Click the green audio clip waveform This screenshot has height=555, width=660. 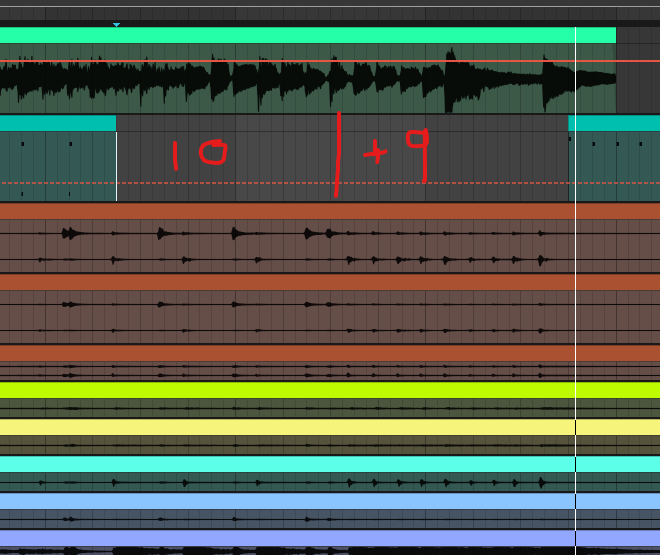(x=300, y=85)
